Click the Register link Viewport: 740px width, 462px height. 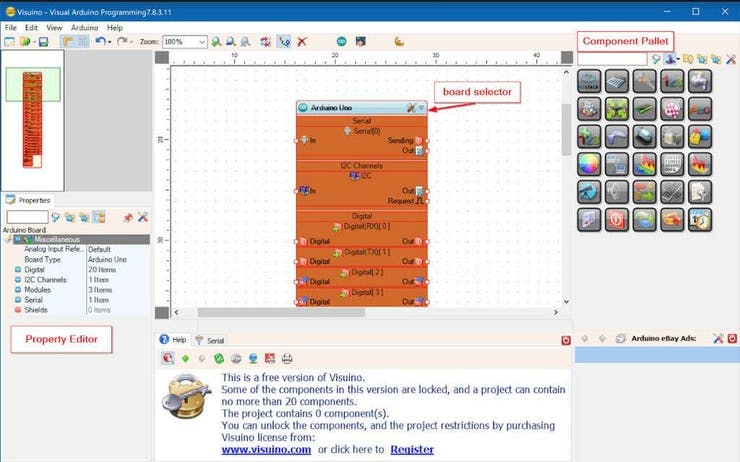[x=412, y=449]
